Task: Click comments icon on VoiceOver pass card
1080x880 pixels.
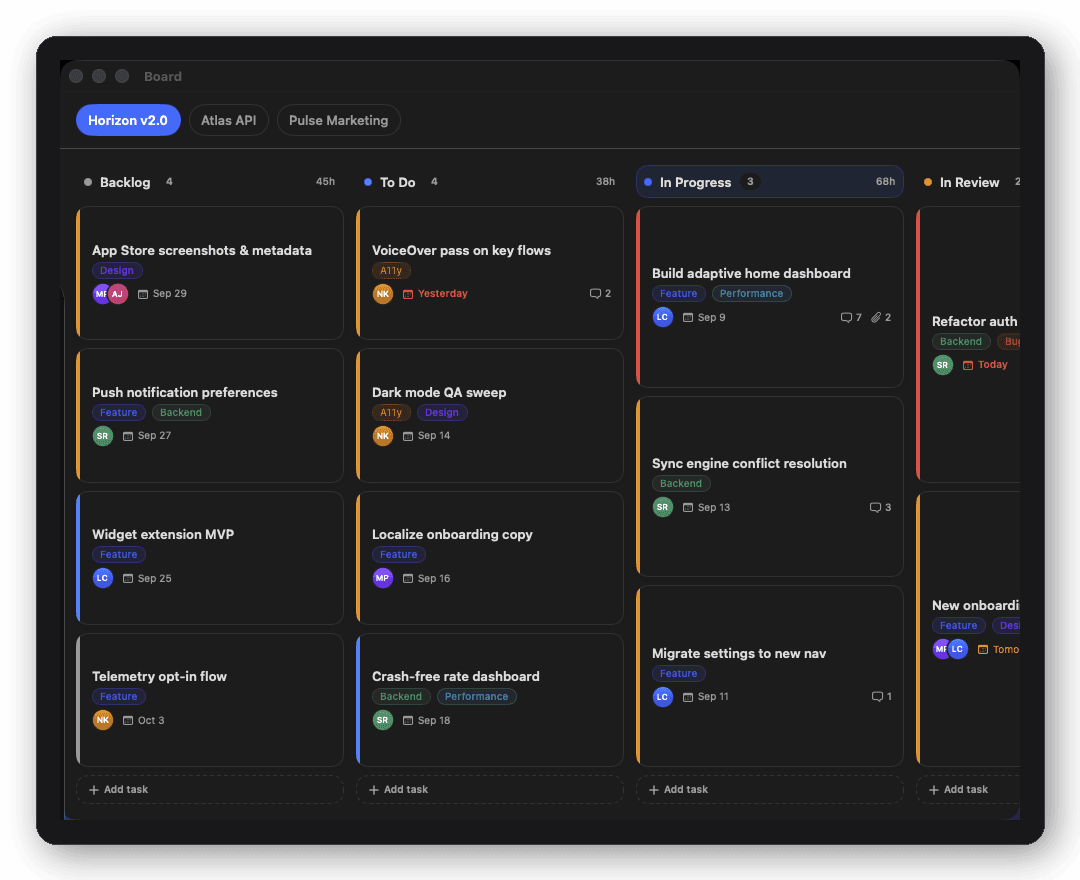Action: [595, 294]
